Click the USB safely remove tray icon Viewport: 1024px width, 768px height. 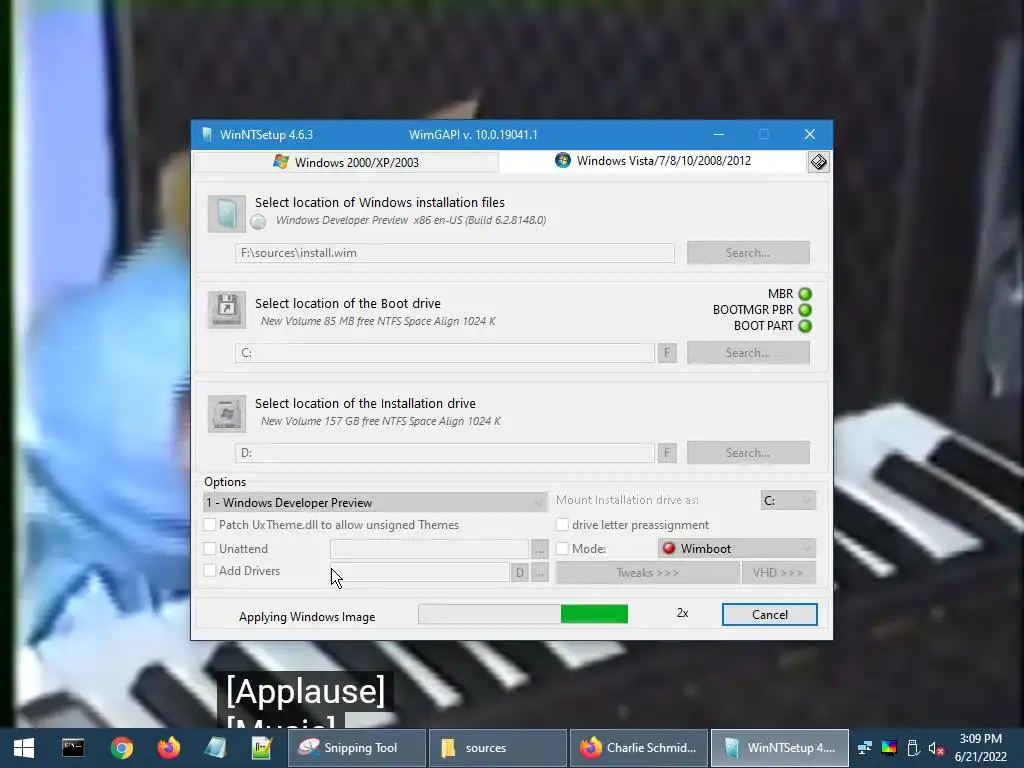pos(913,748)
